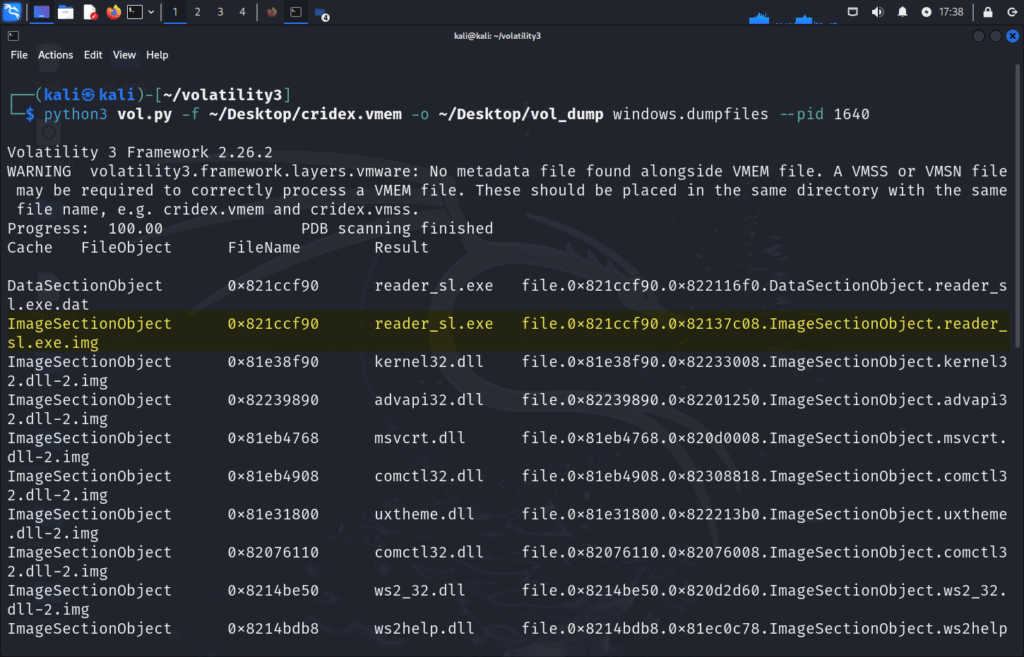Click address 0x8214bdb8 in ws2help row

pyautogui.click(x=273, y=629)
